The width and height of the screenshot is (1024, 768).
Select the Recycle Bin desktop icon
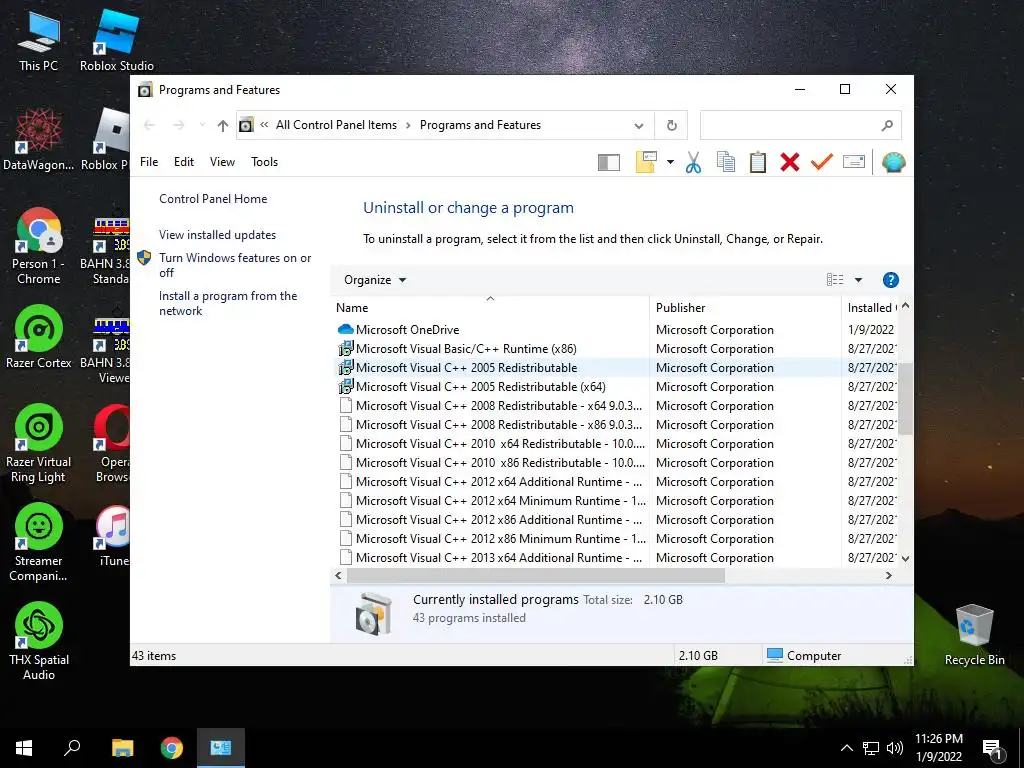point(974,635)
